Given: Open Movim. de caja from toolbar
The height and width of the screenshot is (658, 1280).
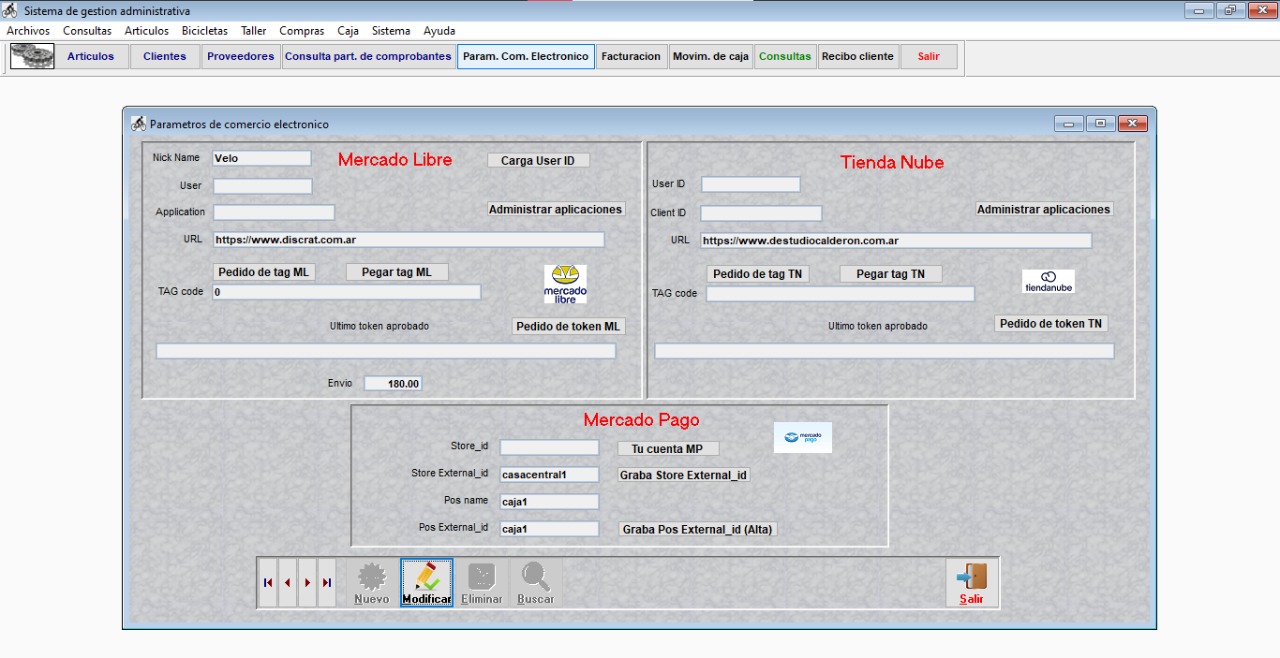Looking at the screenshot, I should click(x=711, y=56).
